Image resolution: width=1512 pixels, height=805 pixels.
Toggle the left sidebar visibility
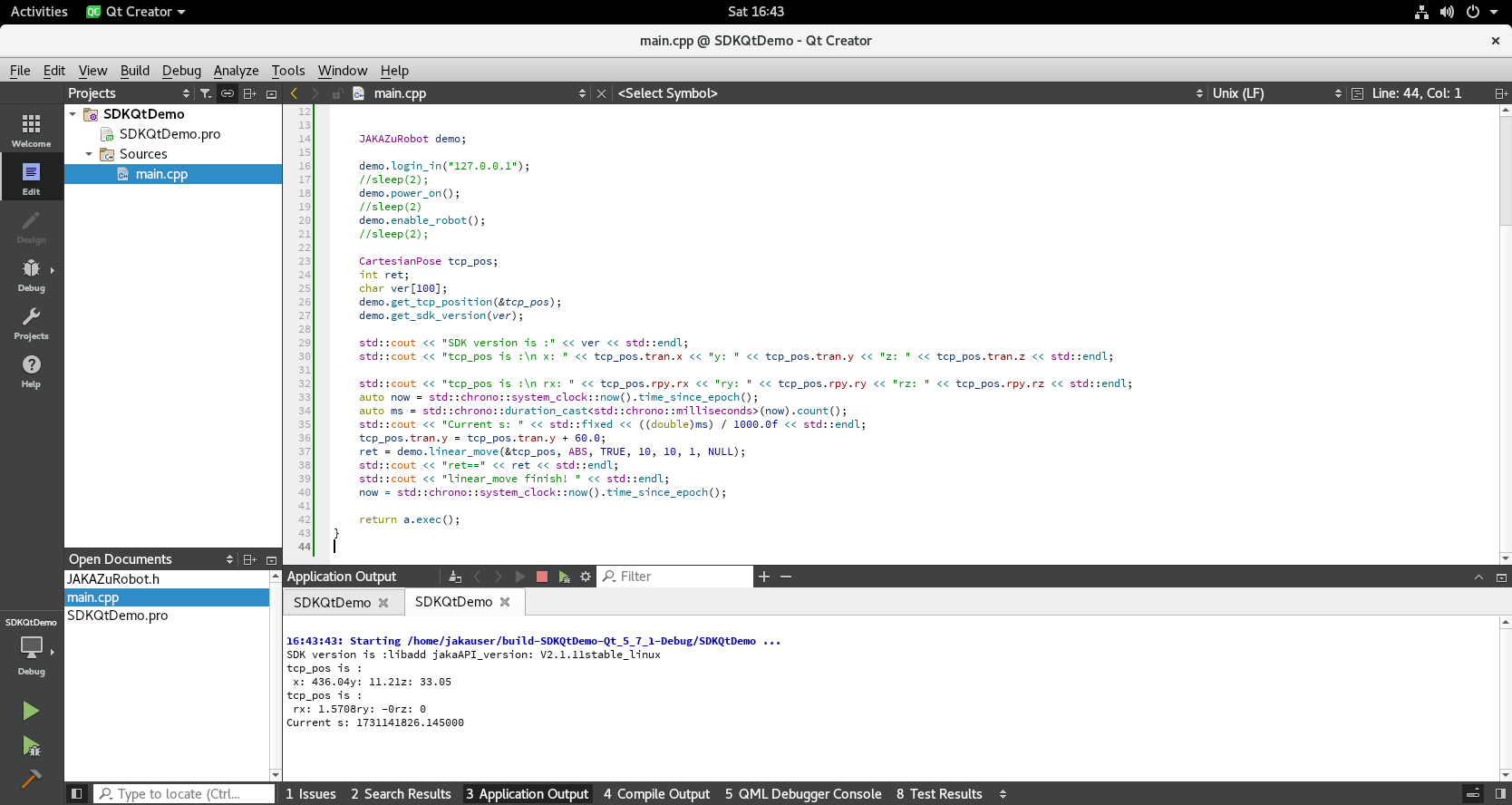[x=77, y=794]
